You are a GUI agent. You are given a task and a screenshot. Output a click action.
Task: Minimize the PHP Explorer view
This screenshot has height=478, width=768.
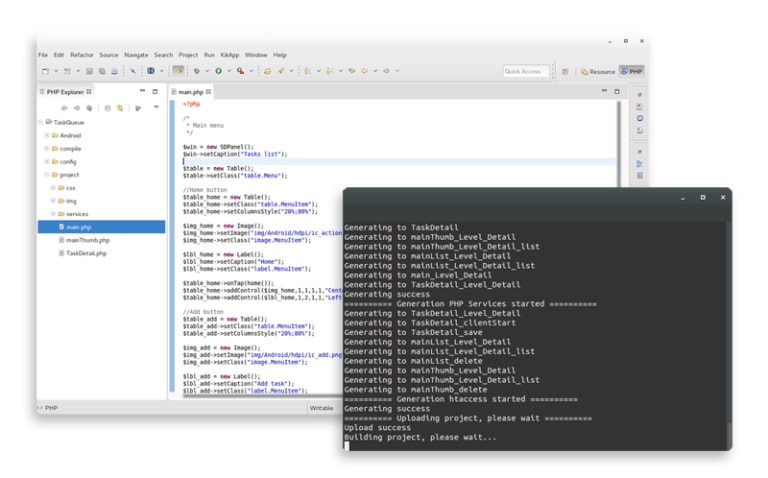(143, 91)
